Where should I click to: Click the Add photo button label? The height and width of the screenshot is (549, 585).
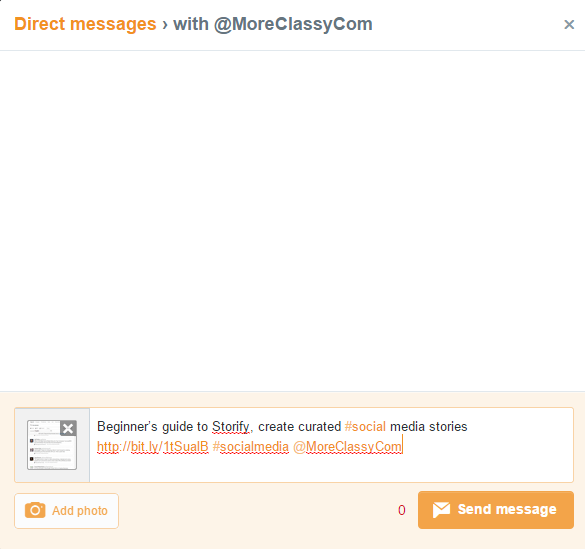click(80, 511)
